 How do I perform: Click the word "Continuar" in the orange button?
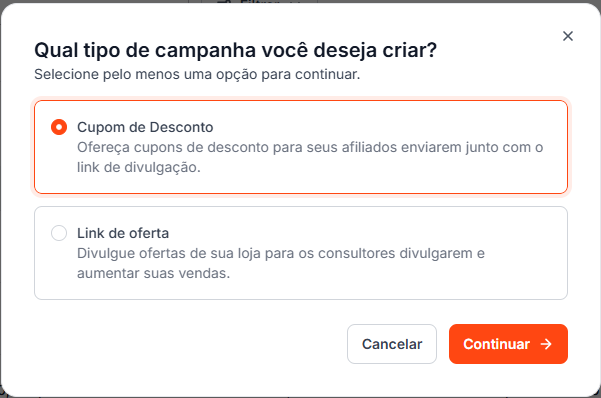pyautogui.click(x=496, y=344)
